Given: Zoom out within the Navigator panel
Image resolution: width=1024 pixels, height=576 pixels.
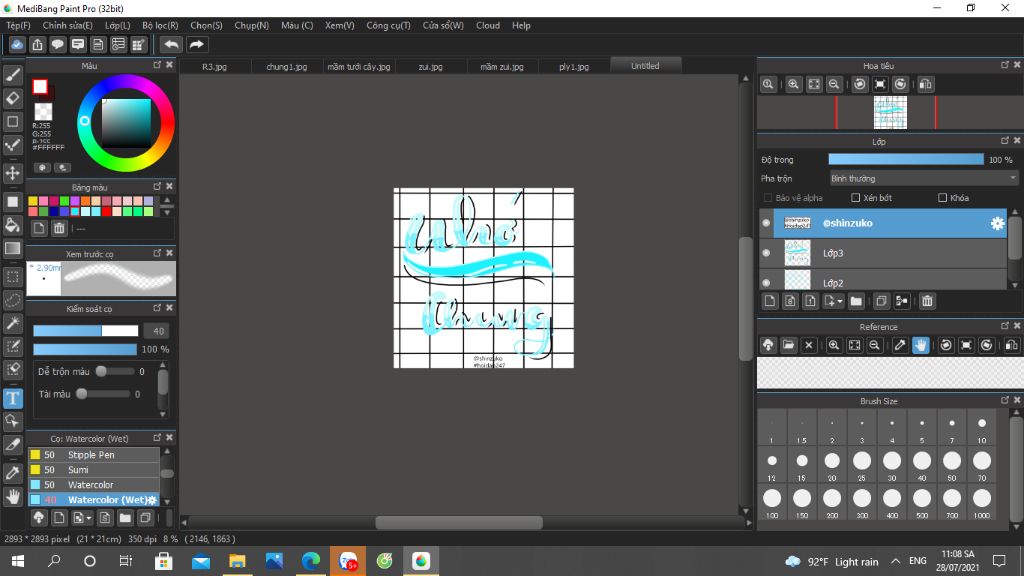Looking at the screenshot, I should coord(834,84).
